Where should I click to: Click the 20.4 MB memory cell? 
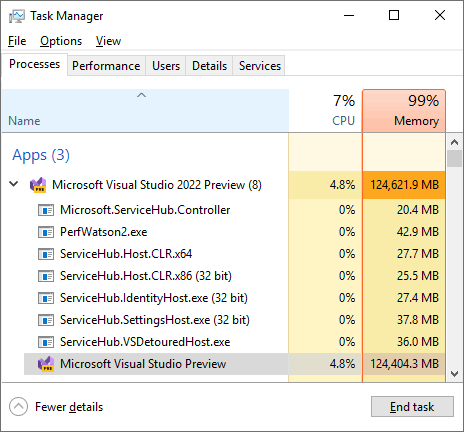[404, 210]
